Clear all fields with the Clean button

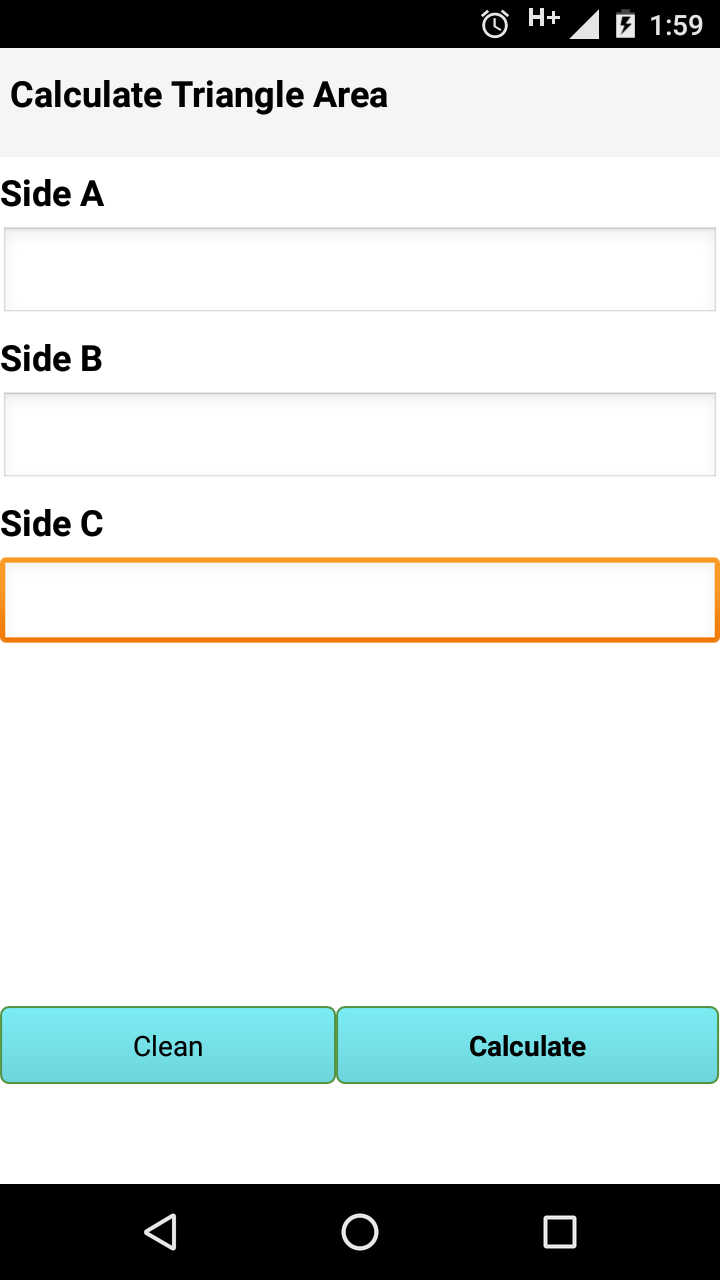(168, 1045)
